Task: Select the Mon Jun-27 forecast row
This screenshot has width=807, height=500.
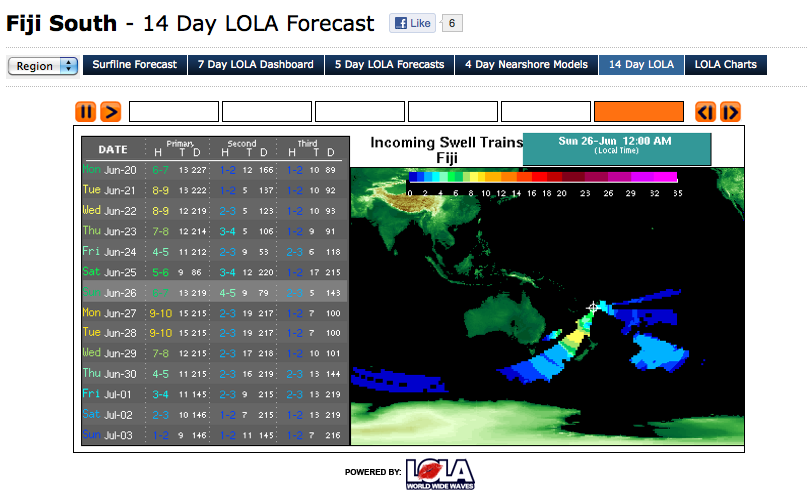Action: [215, 313]
